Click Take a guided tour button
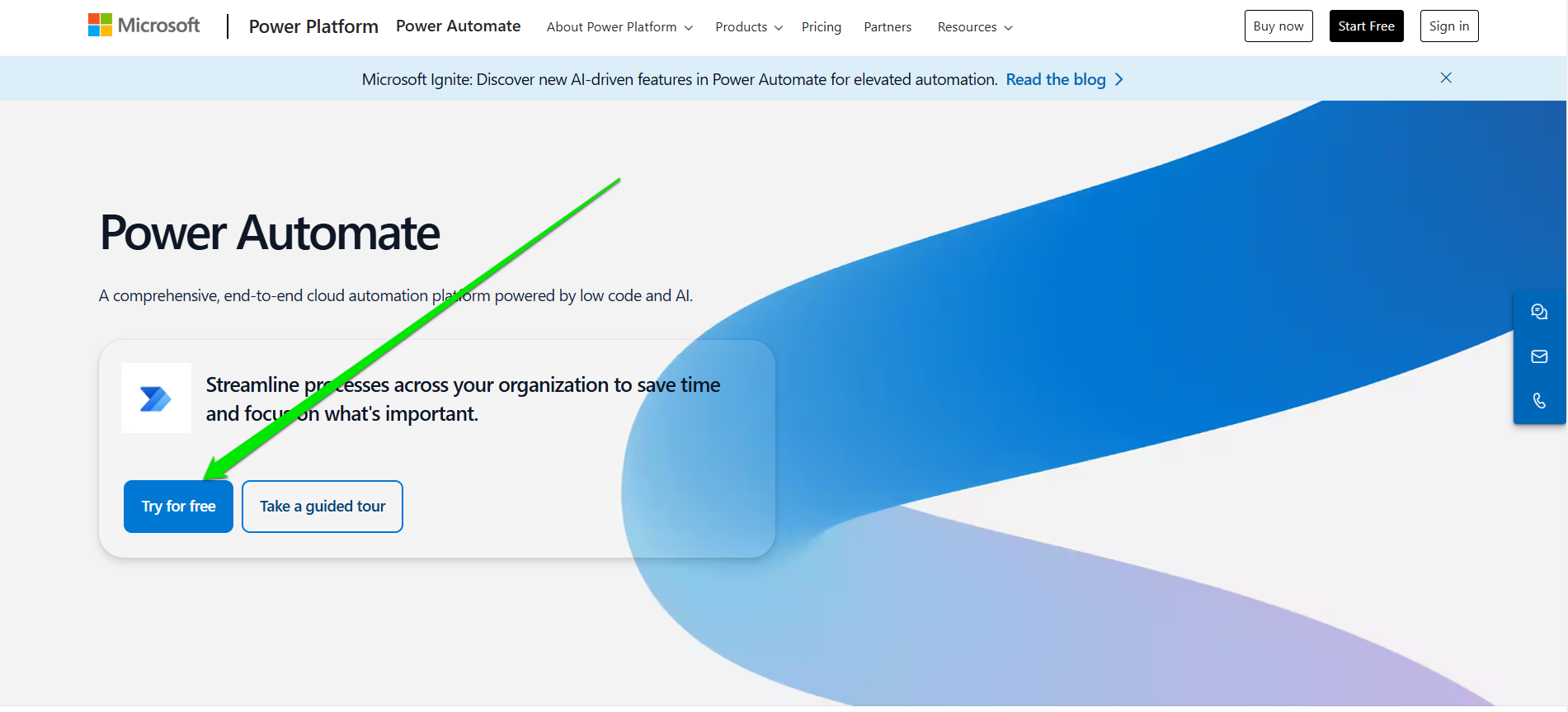1568x712 pixels. 323,507
